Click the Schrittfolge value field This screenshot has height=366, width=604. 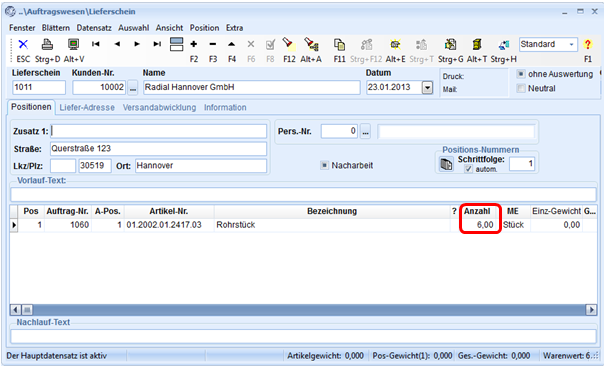click(522, 164)
